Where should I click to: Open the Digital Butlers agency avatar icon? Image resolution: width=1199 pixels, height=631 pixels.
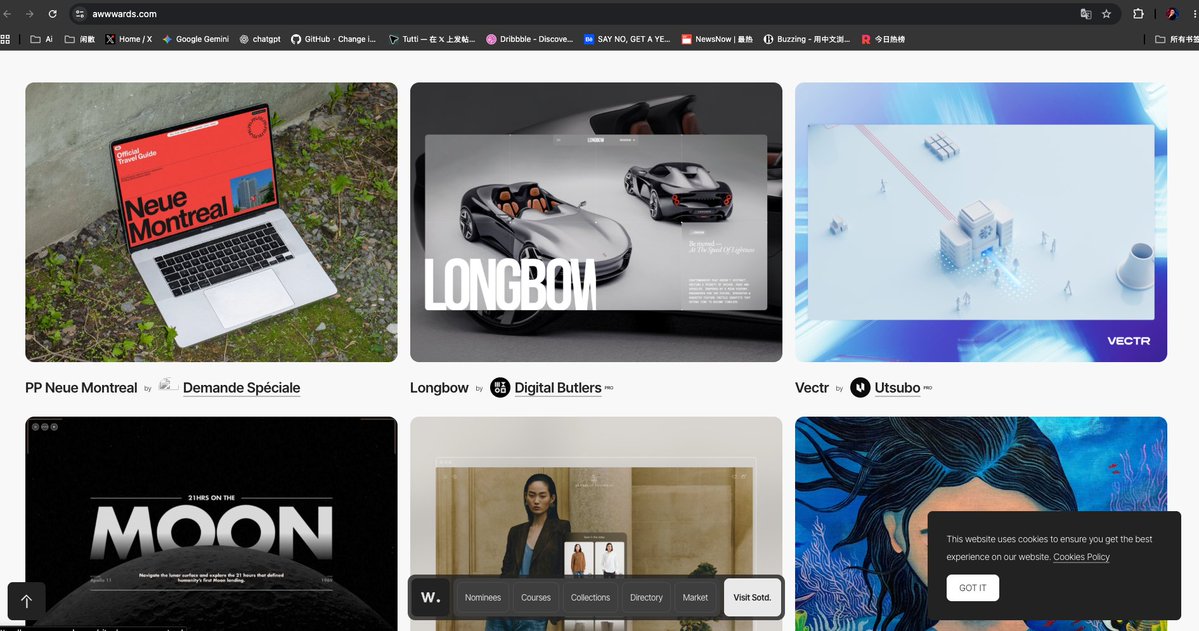[500, 388]
